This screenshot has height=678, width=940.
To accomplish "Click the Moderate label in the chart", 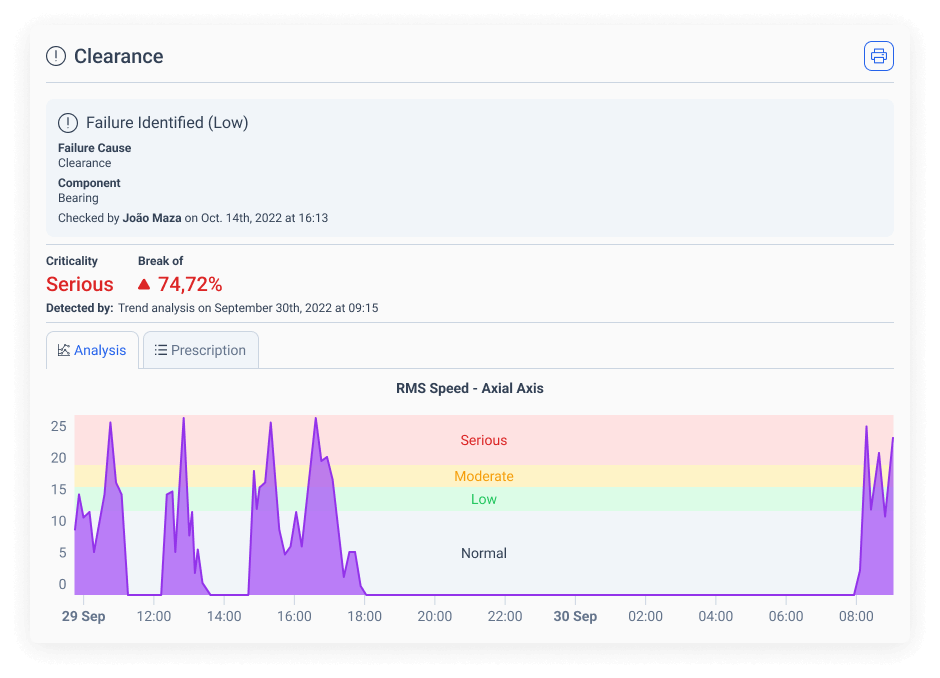I will point(484,477).
